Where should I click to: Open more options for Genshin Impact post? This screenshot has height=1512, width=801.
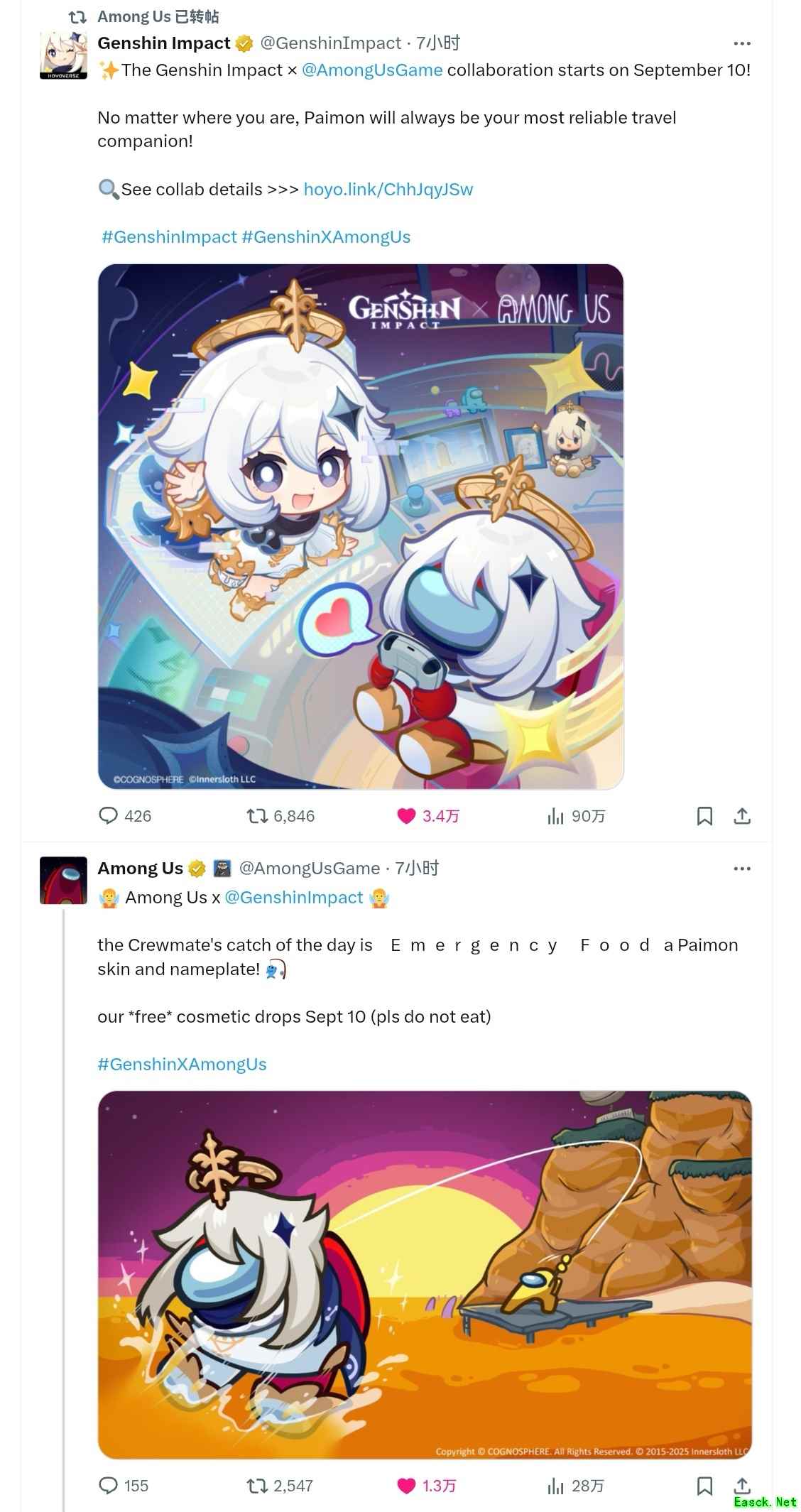pos(742,43)
